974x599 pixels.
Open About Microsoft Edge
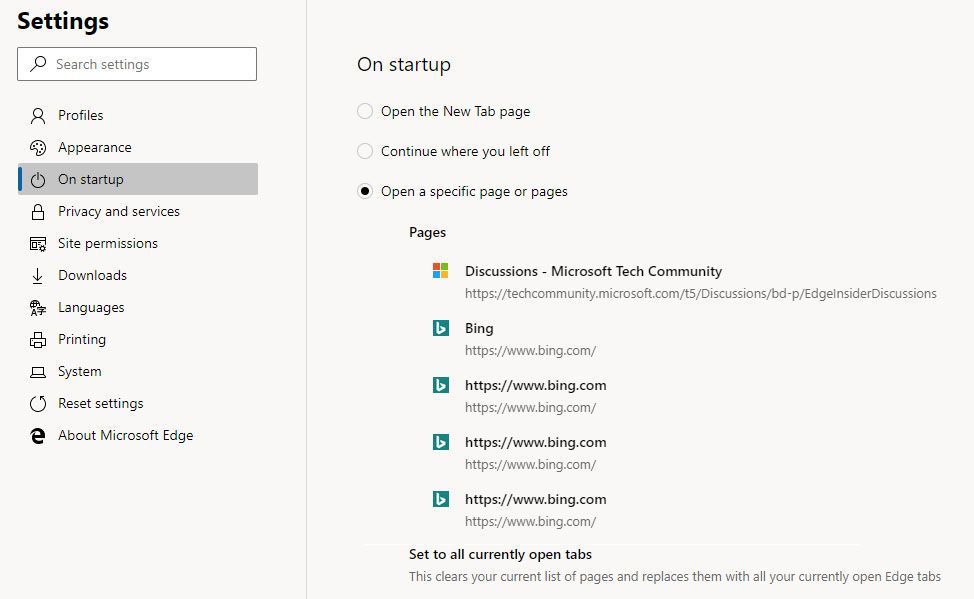click(138, 436)
